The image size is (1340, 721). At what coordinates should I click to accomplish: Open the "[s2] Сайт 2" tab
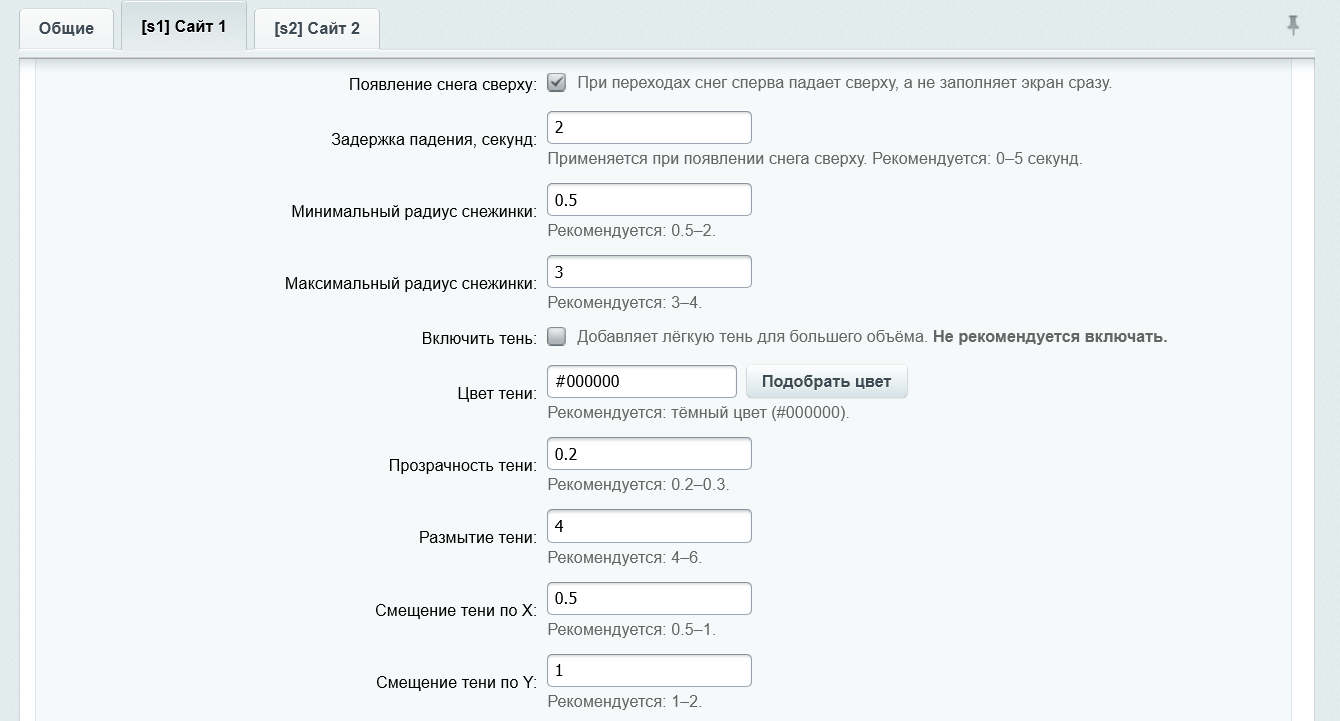coord(316,29)
